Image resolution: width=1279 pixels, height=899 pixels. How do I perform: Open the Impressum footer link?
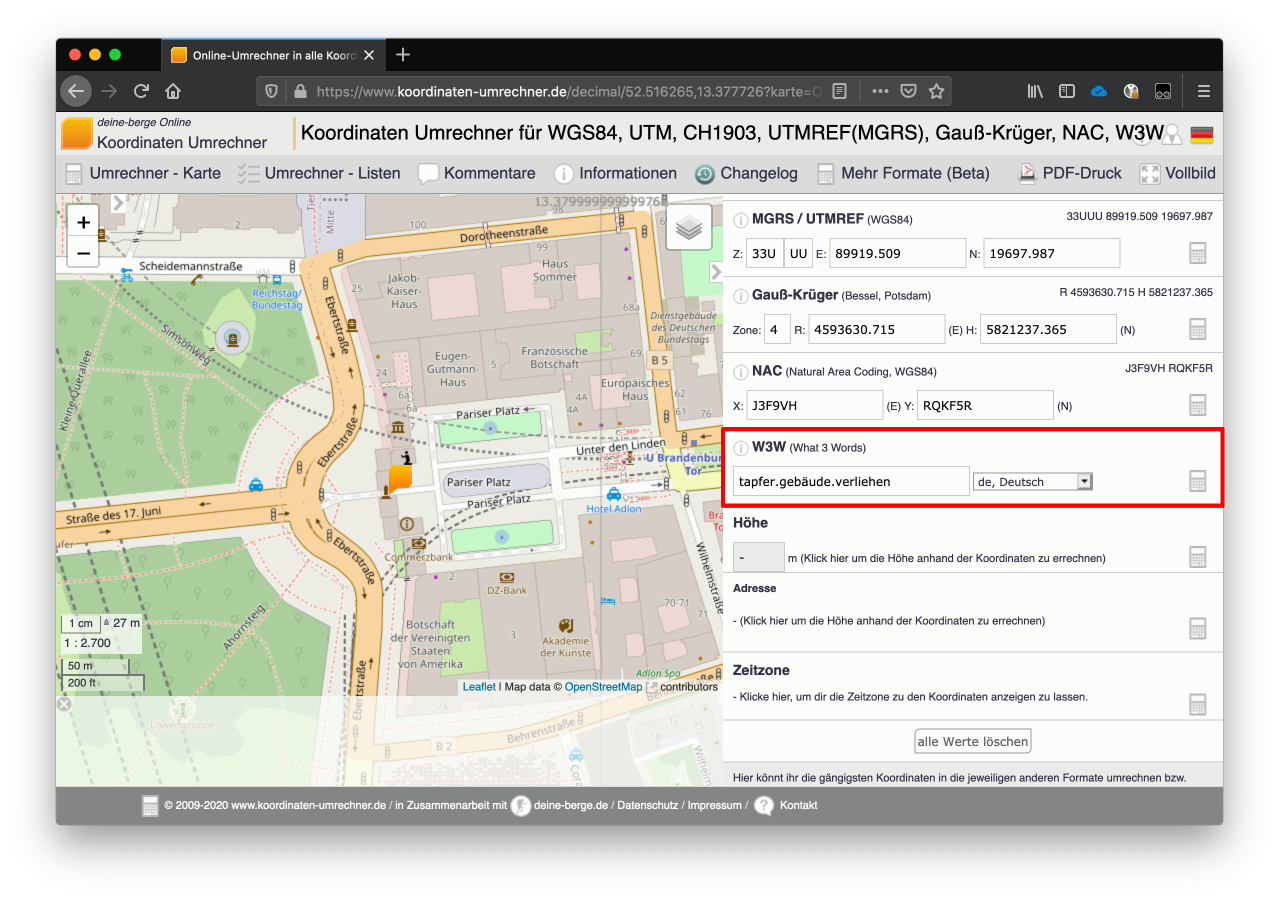(x=714, y=805)
